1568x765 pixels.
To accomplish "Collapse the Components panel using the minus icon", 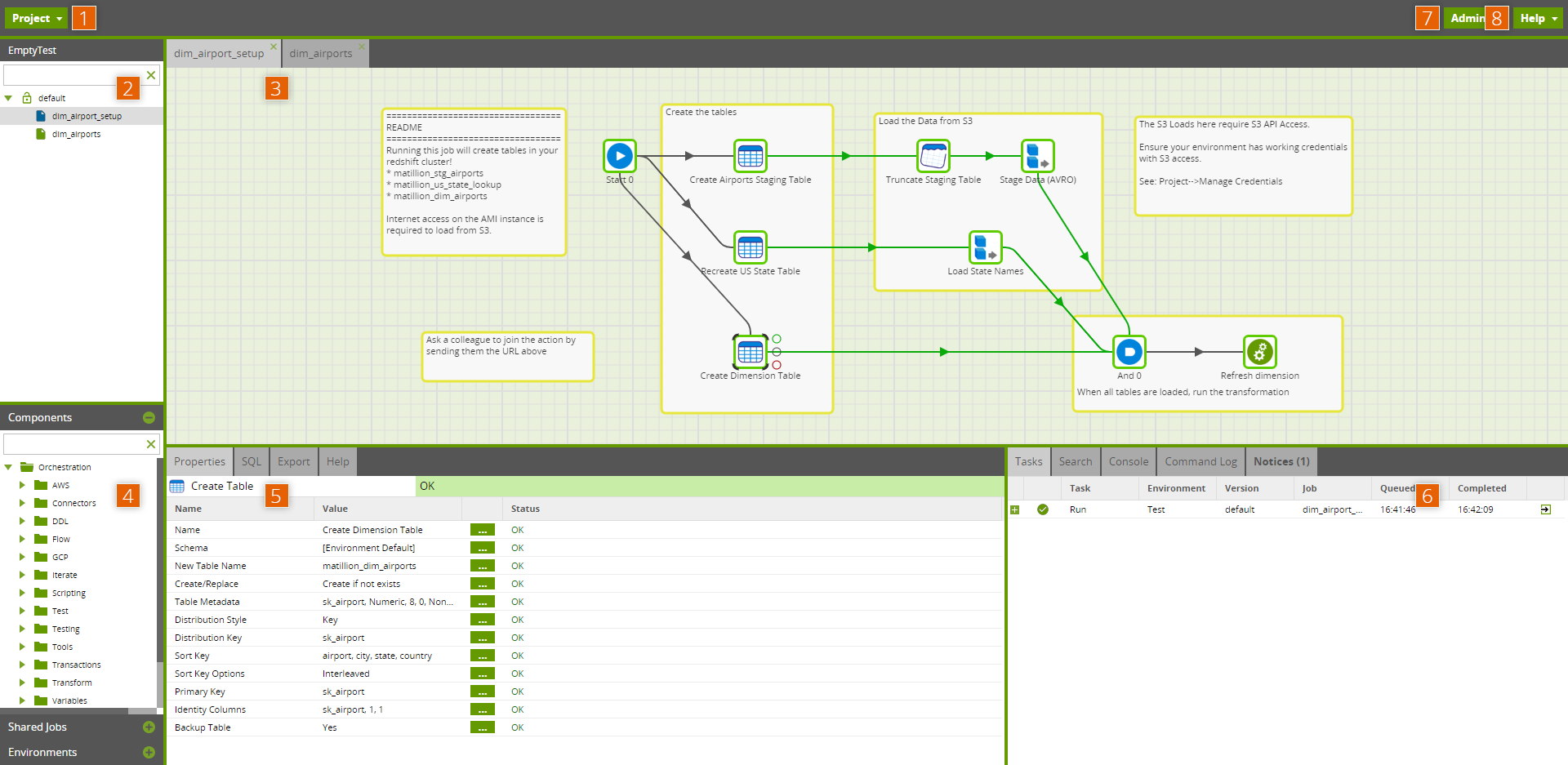I will tap(149, 417).
